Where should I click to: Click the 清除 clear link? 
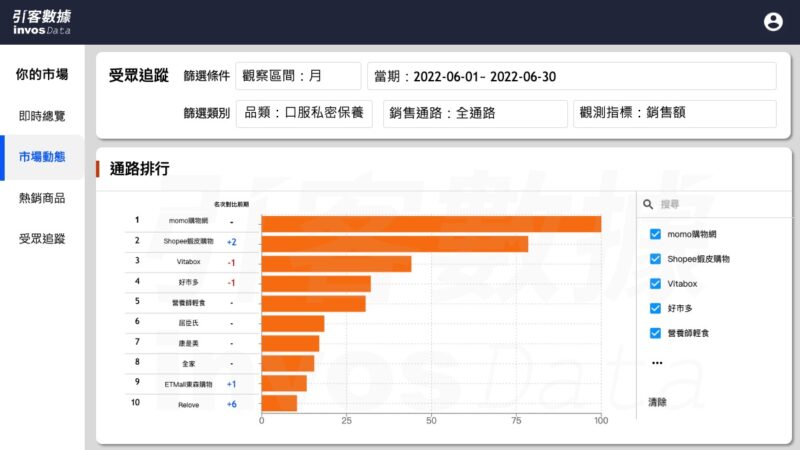coord(657,402)
